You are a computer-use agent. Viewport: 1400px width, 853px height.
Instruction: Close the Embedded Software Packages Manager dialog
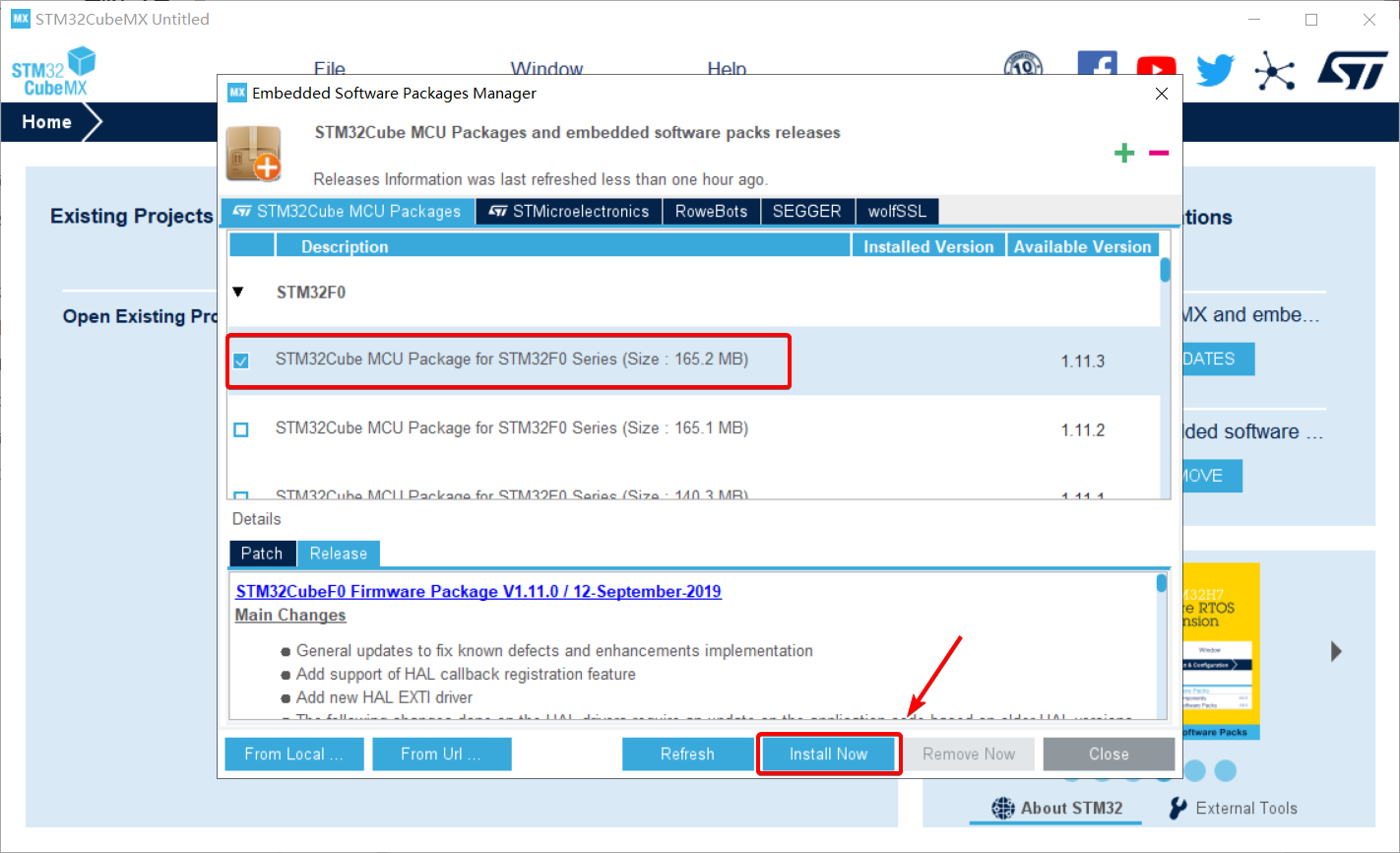point(1162,94)
